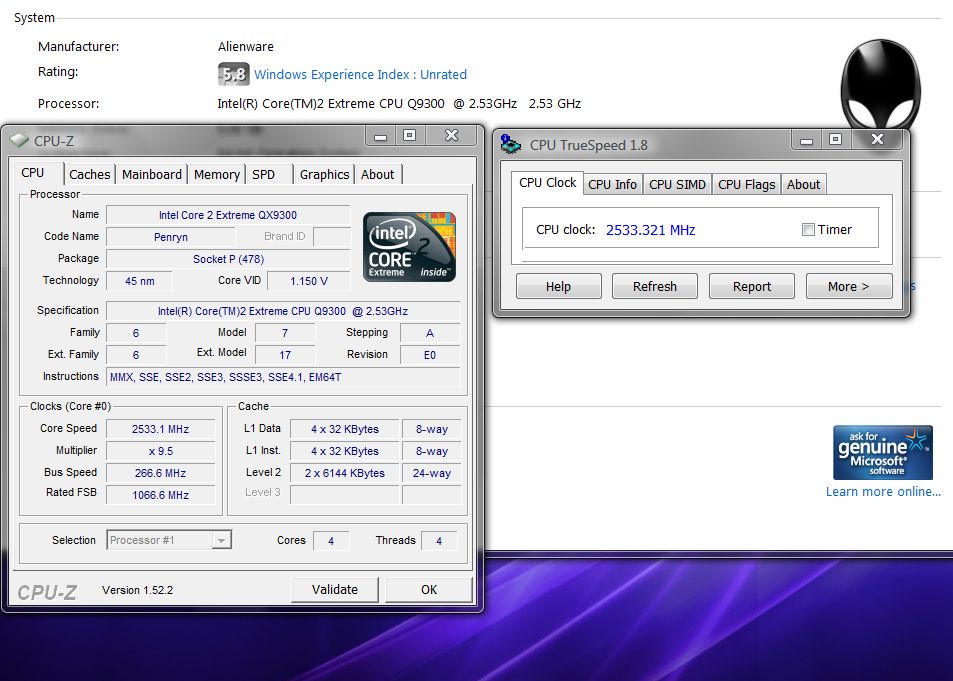Select the Memory tab in CPU-Z
953x681 pixels.
pyautogui.click(x=216, y=175)
